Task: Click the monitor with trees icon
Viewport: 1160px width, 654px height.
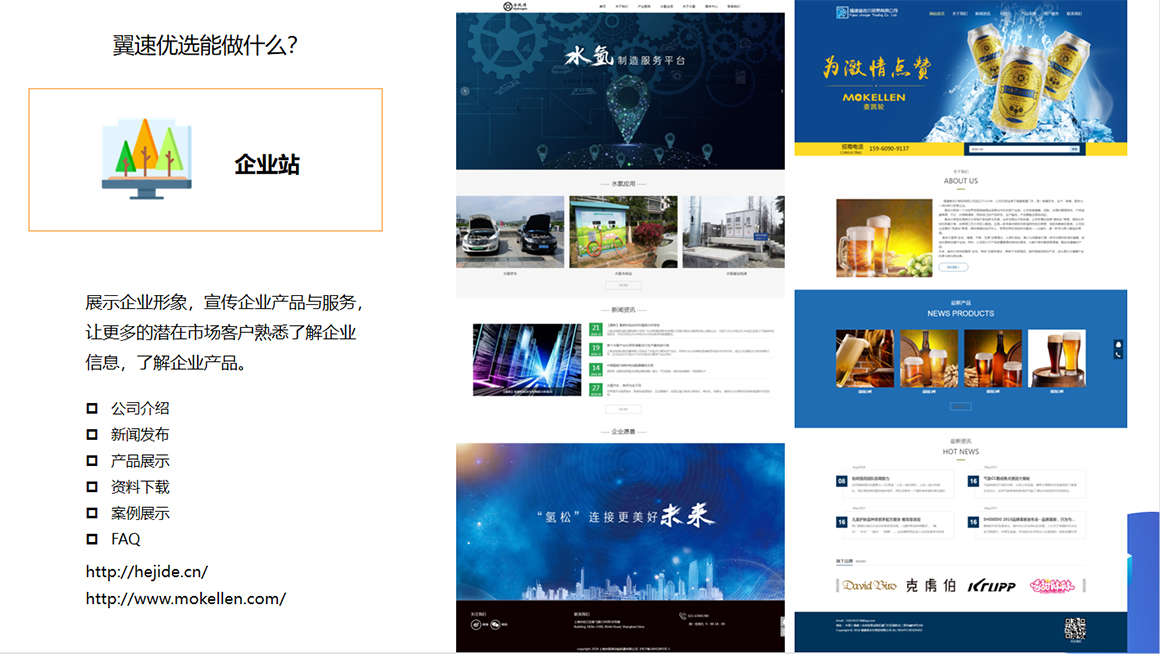Action: tap(146, 158)
